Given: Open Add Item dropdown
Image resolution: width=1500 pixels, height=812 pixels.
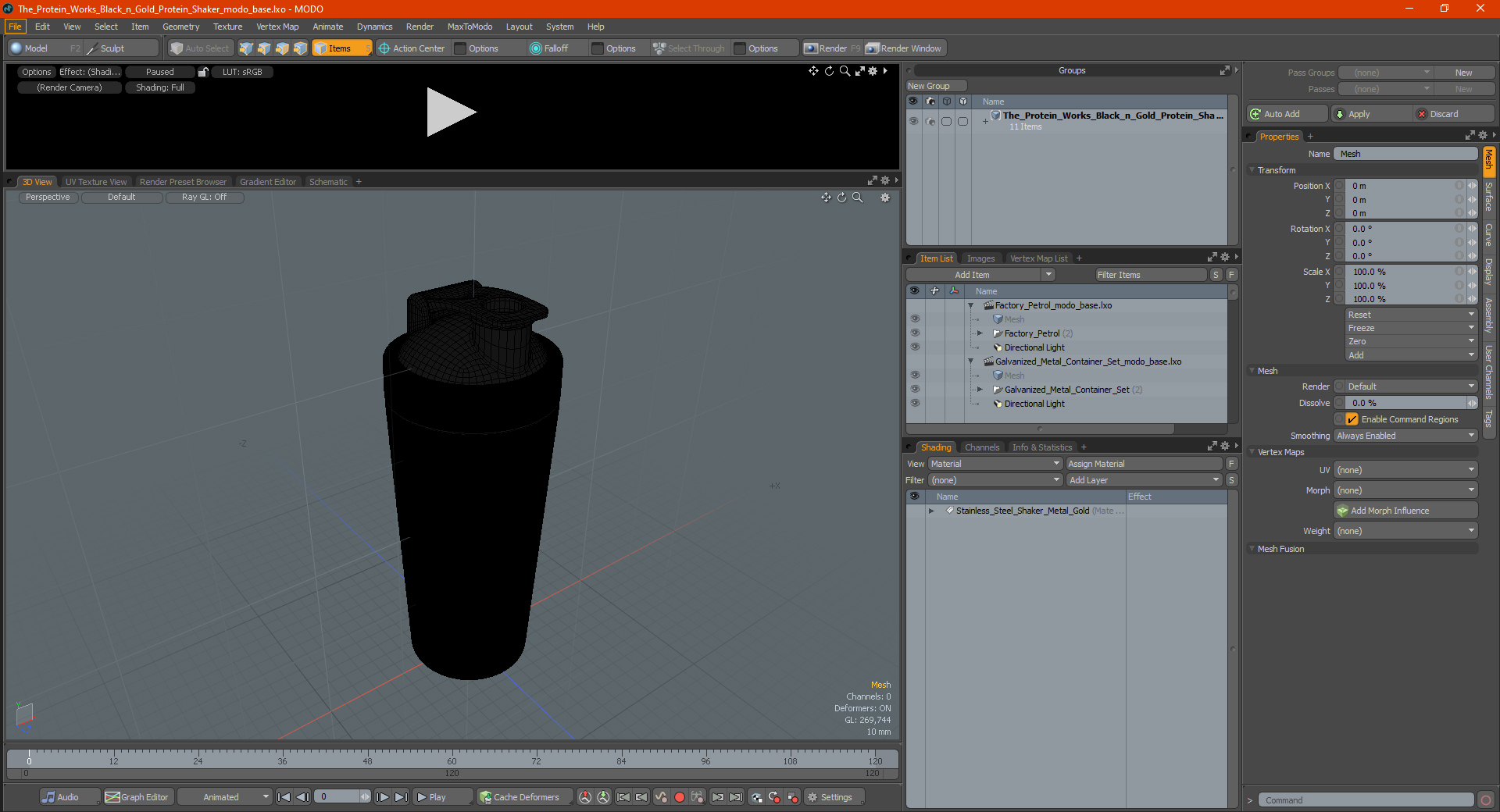Looking at the screenshot, I should 981,275.
